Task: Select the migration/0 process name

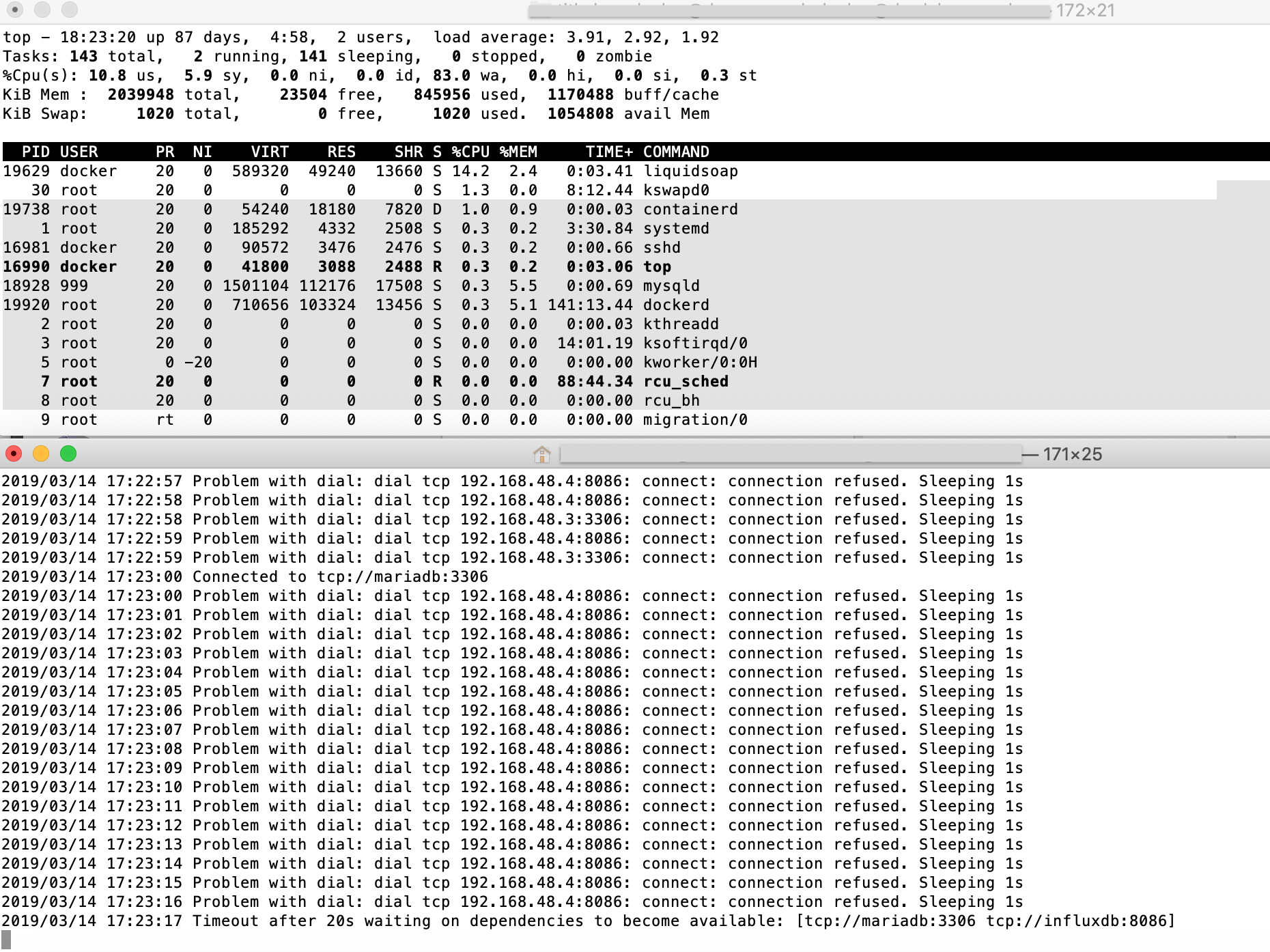Action: (x=695, y=419)
